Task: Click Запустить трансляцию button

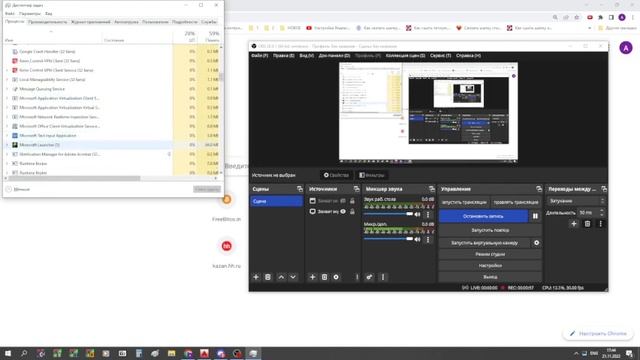Action: click(x=464, y=202)
